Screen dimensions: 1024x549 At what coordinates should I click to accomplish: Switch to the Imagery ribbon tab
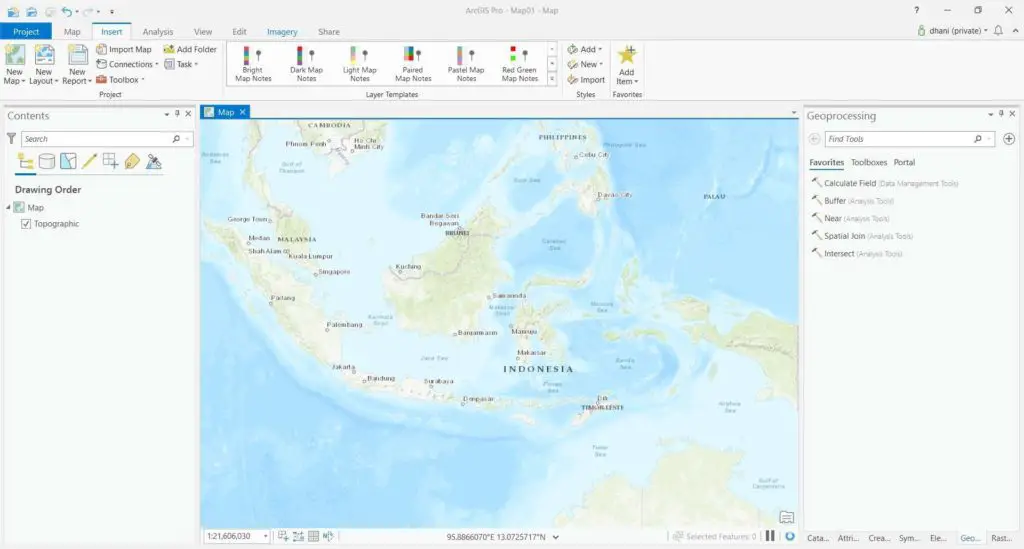(282, 31)
